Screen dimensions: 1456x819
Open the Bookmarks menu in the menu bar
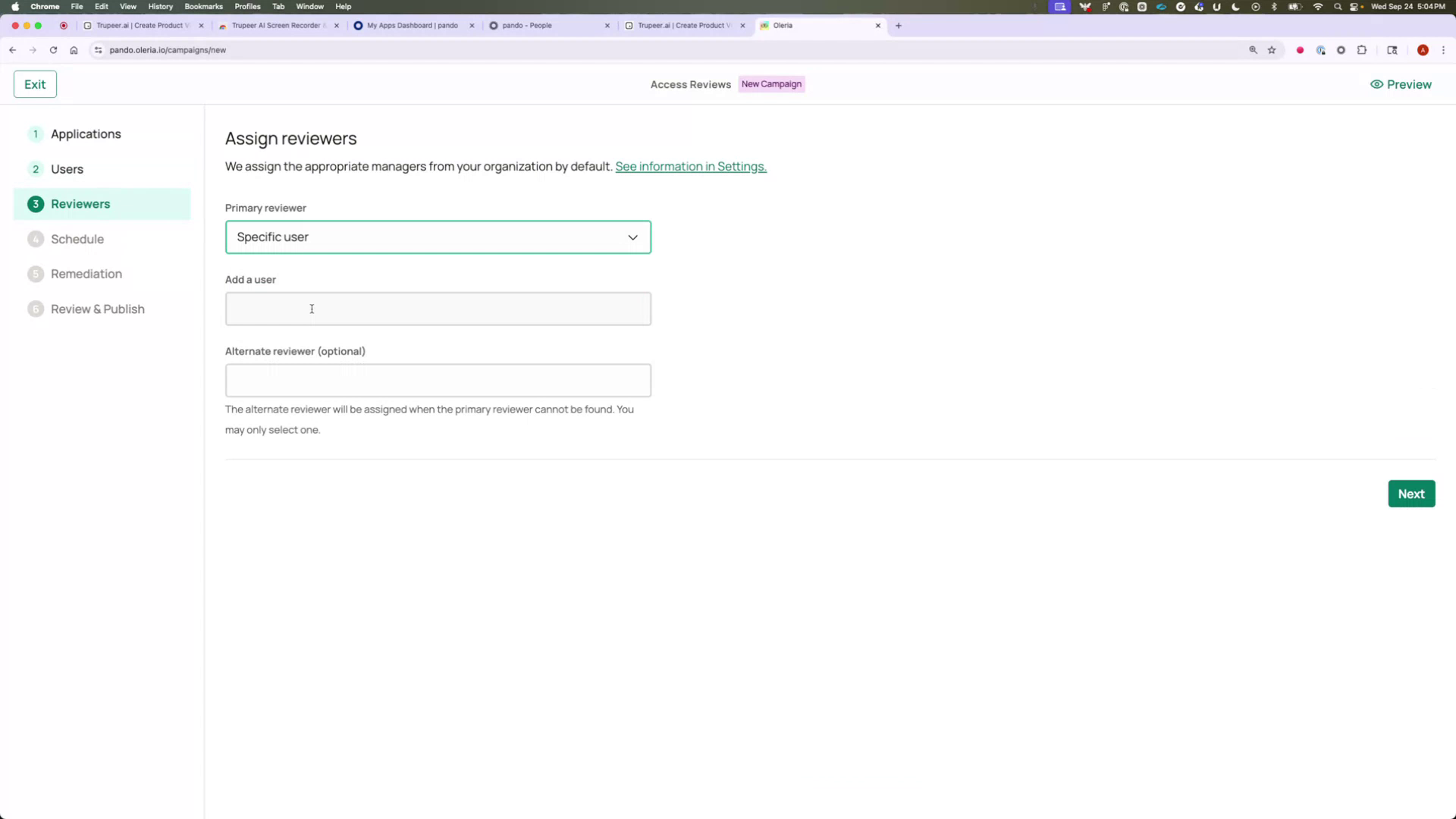pos(203,7)
